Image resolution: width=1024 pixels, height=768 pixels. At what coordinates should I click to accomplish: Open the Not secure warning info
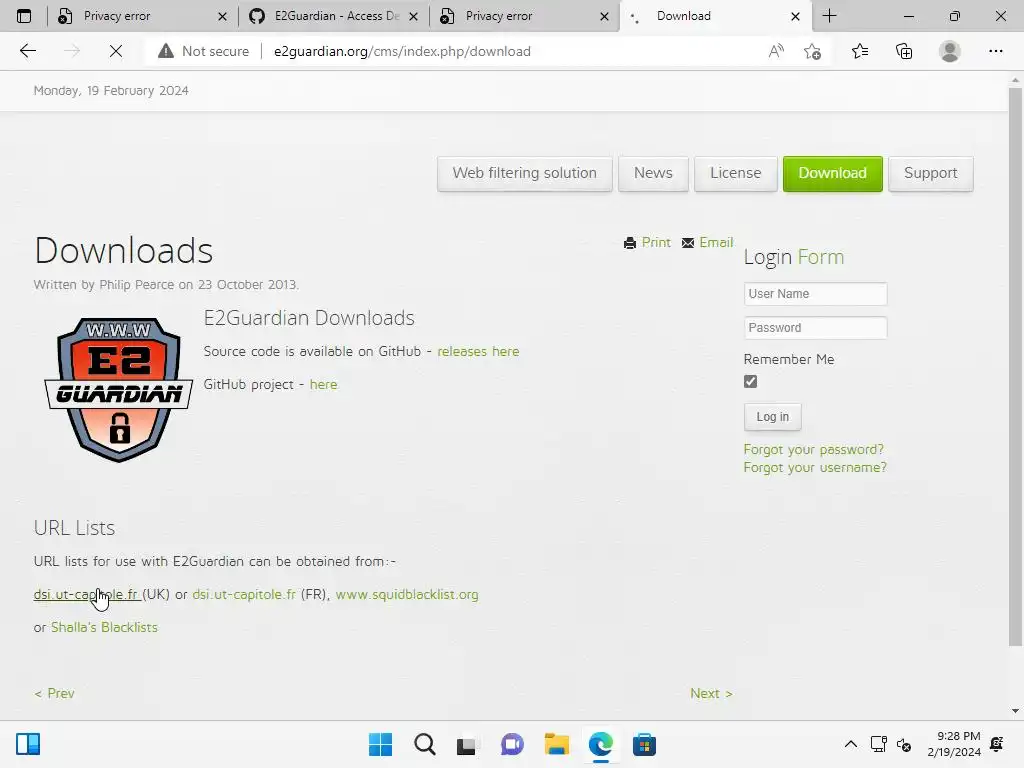tap(204, 51)
